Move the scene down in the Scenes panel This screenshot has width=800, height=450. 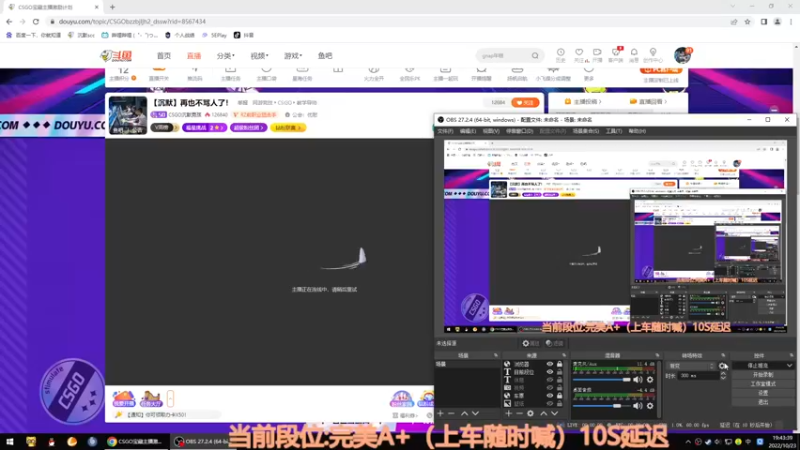click(476, 413)
